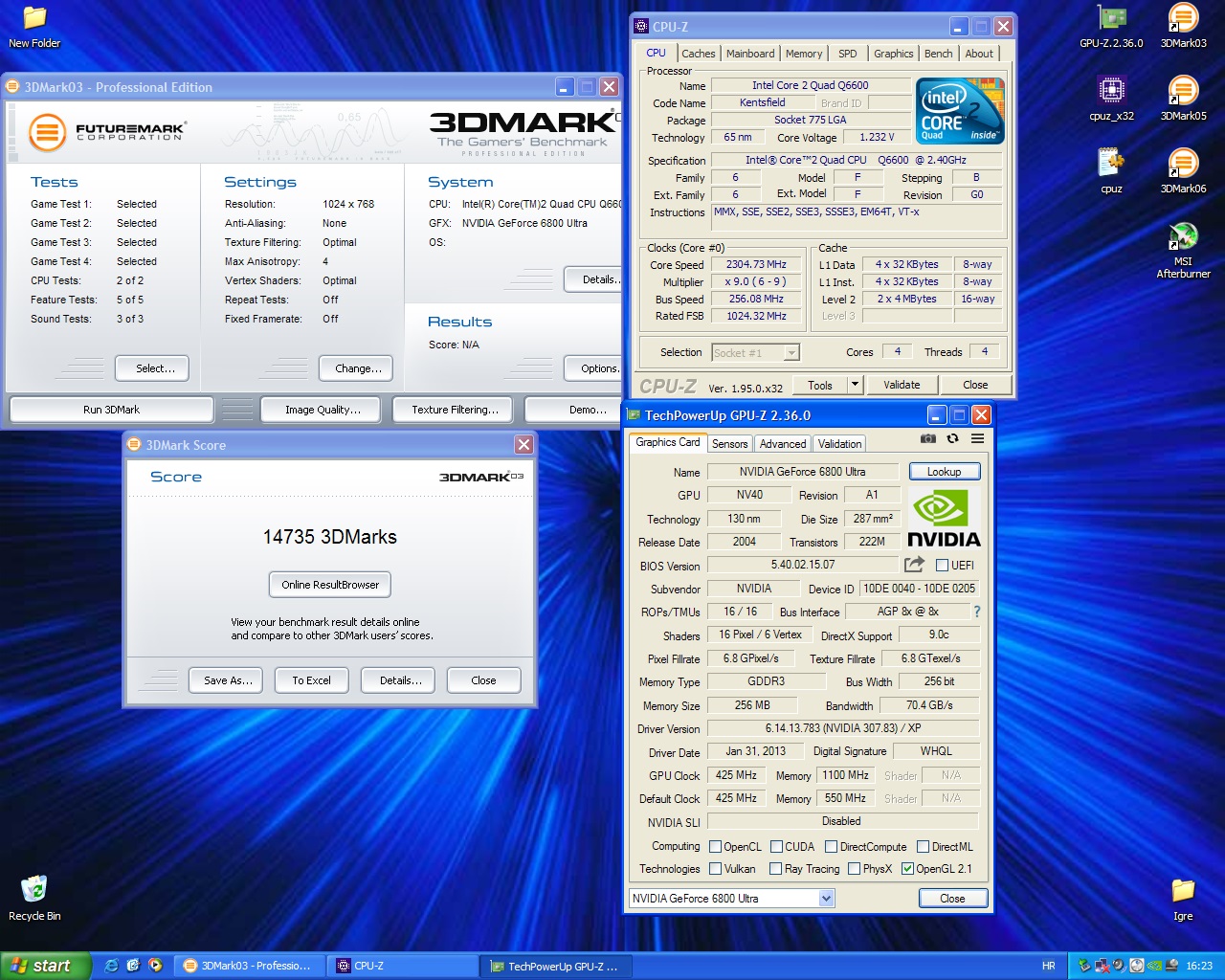Open the Bench tab in CPU-Z

[x=939, y=54]
